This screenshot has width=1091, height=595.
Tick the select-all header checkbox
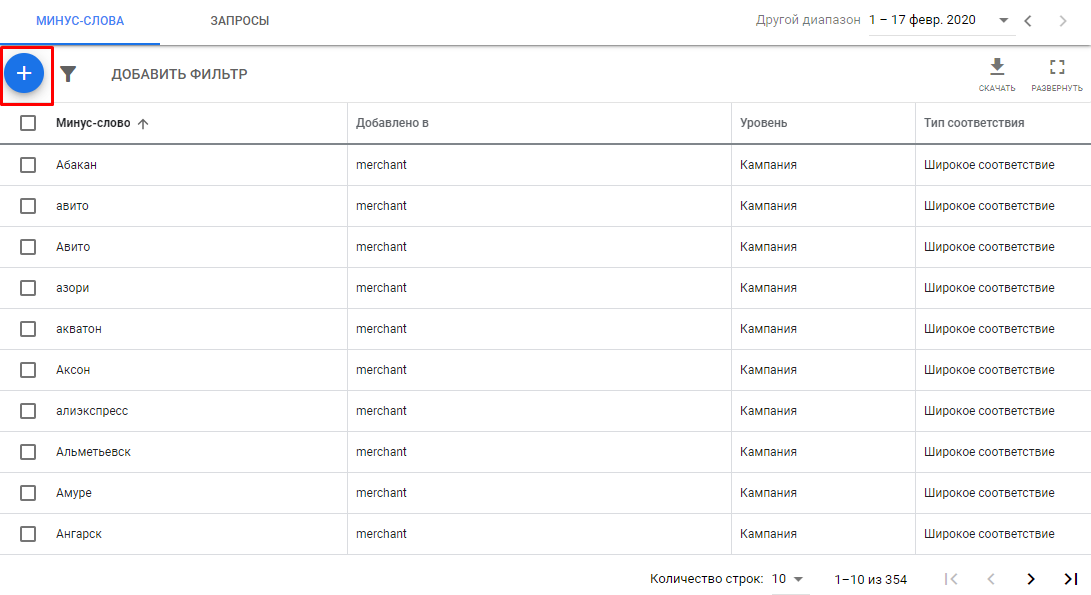tap(28, 123)
